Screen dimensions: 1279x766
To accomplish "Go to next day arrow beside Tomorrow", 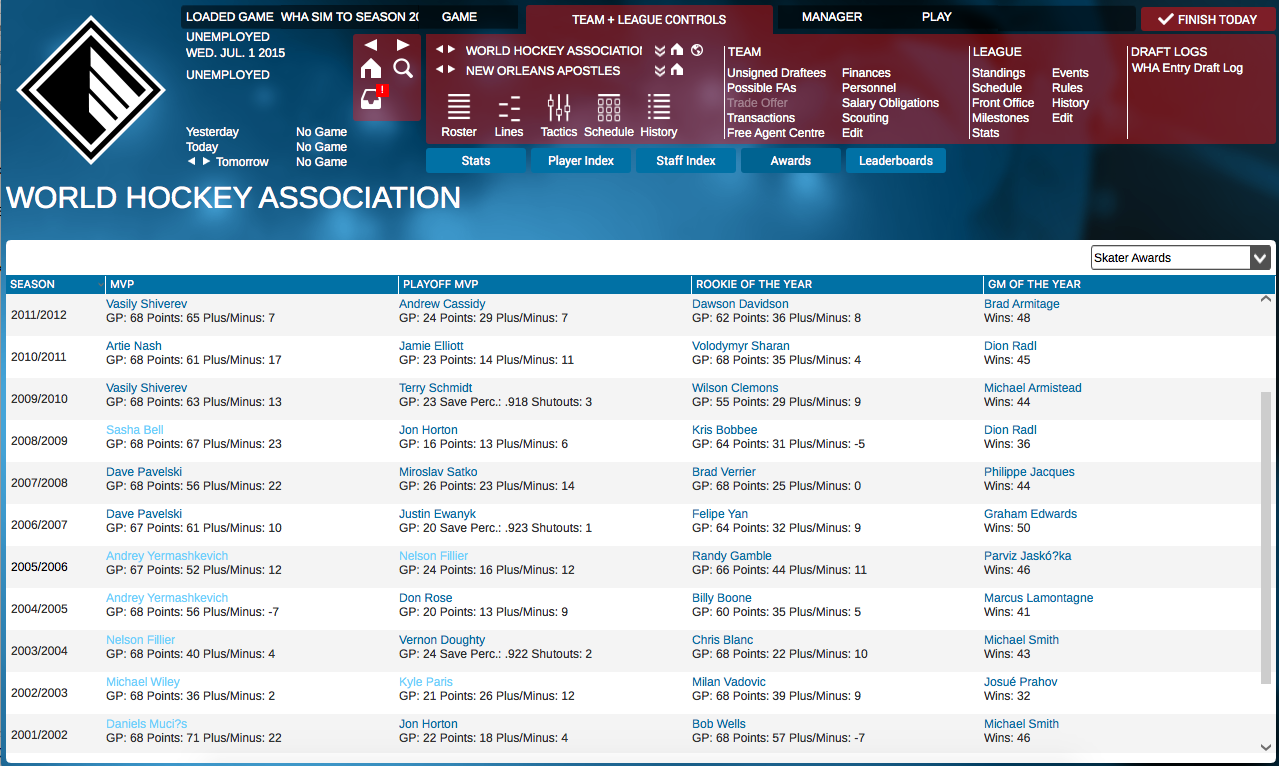I will pyautogui.click(x=207, y=161).
